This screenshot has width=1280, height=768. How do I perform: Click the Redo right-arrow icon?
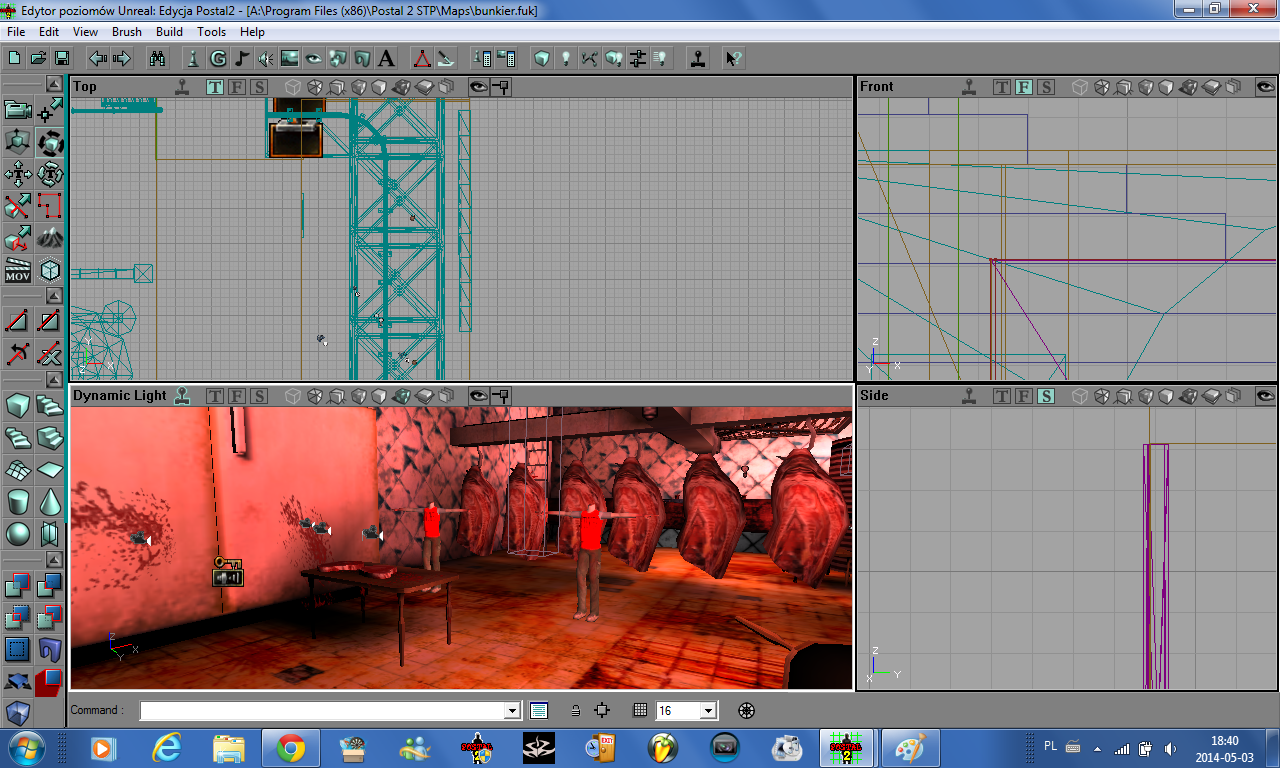point(121,58)
